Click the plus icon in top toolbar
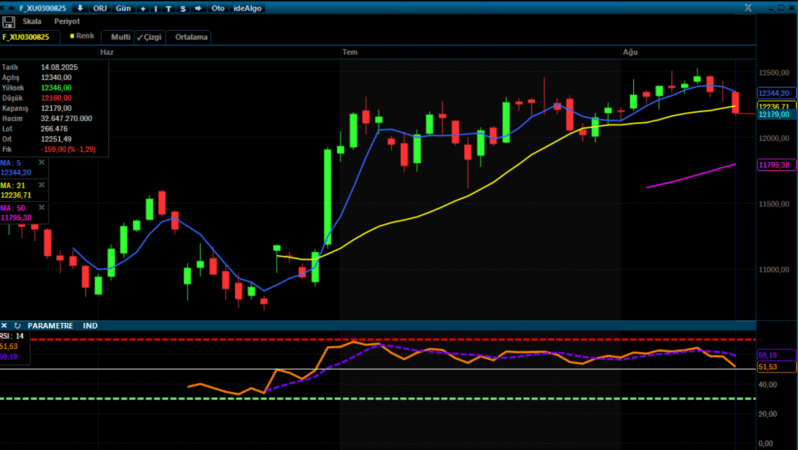This screenshot has width=798, height=450. (143, 7)
